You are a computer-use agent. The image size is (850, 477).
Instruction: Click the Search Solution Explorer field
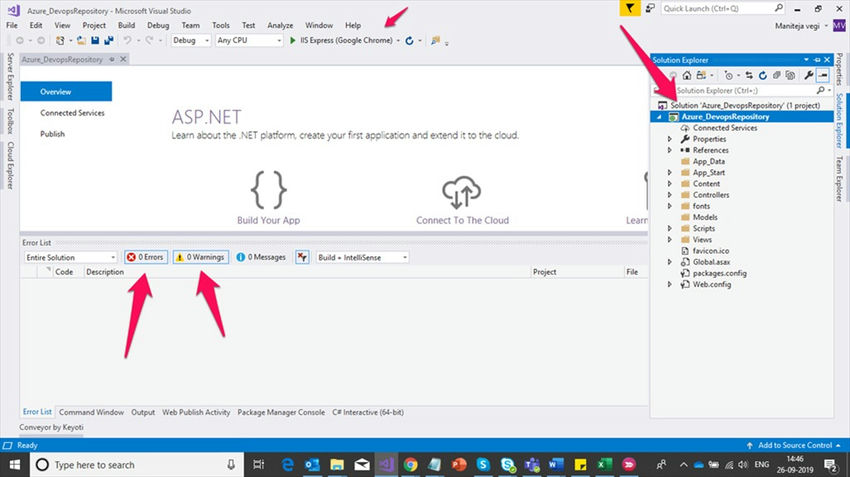(x=740, y=91)
